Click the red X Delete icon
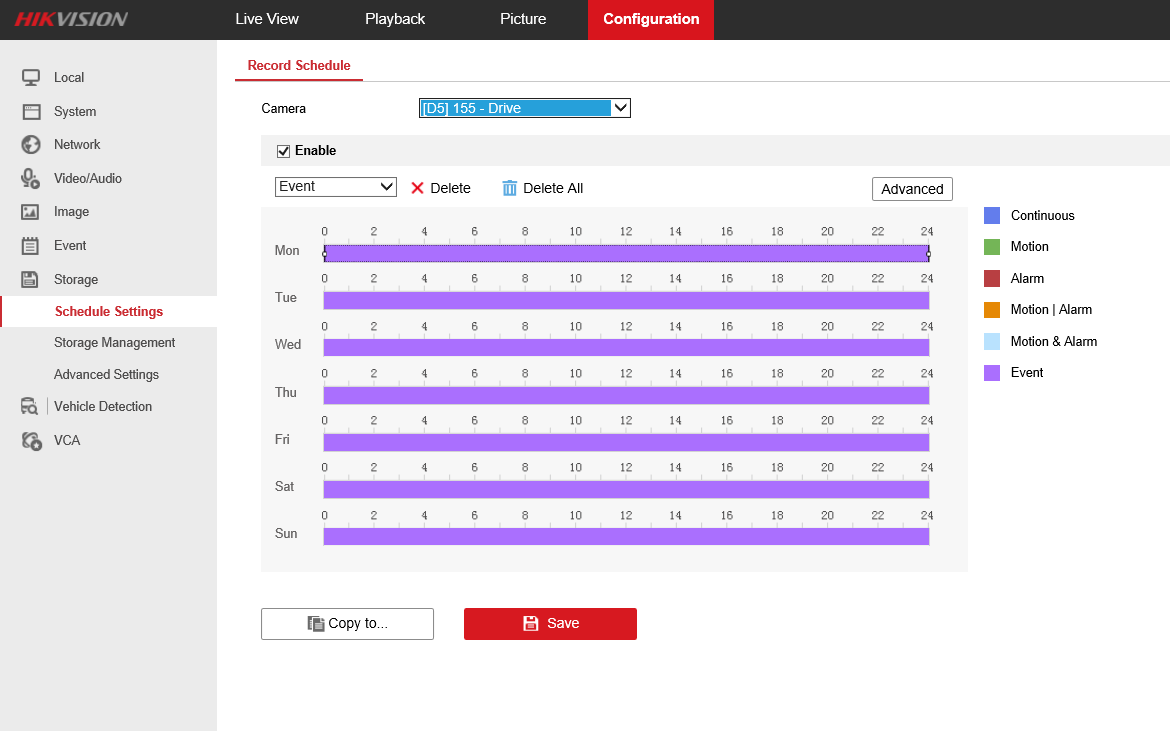The width and height of the screenshot is (1170, 731). pyautogui.click(x=417, y=188)
